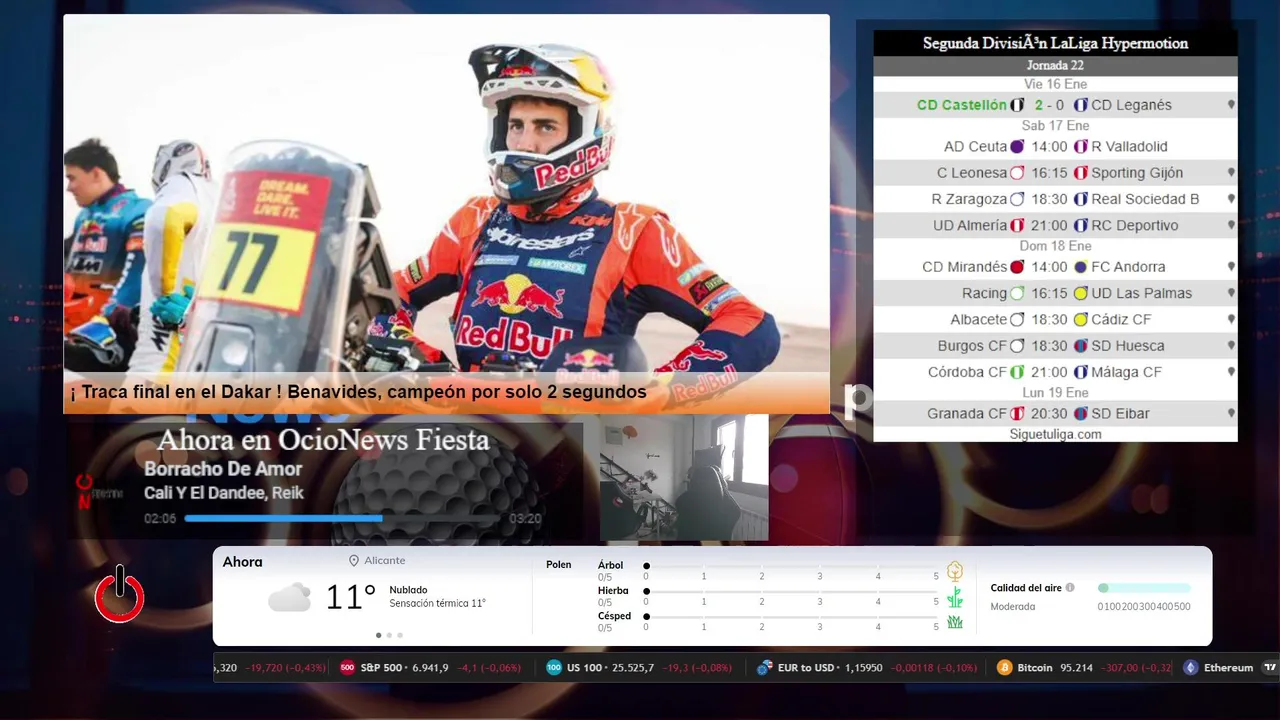Select the third weather carousel dot
Image resolution: width=1280 pixels, height=720 pixels.
coord(400,635)
